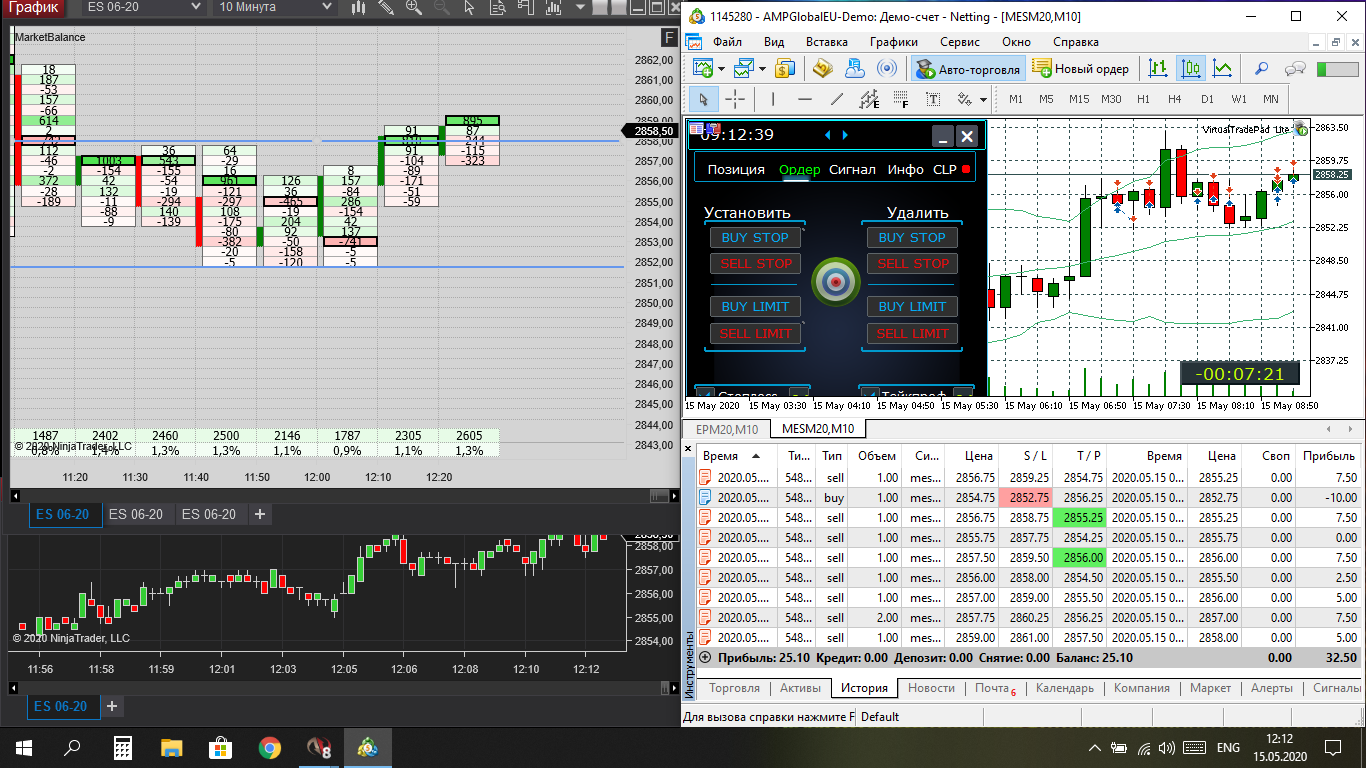Viewport: 1366px width, 768px height.
Task: Switch to the Торговля tab
Action: 733,688
